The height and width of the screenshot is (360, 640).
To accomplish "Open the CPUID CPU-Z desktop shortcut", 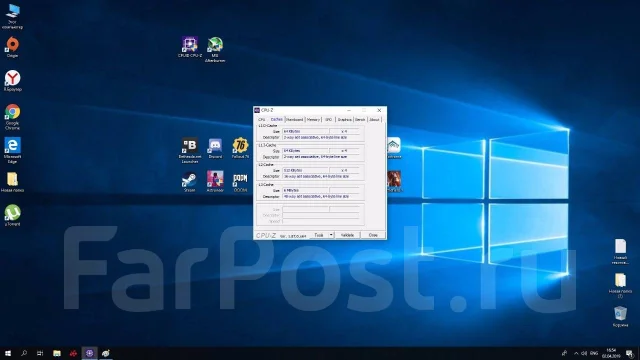I will 190,47.
